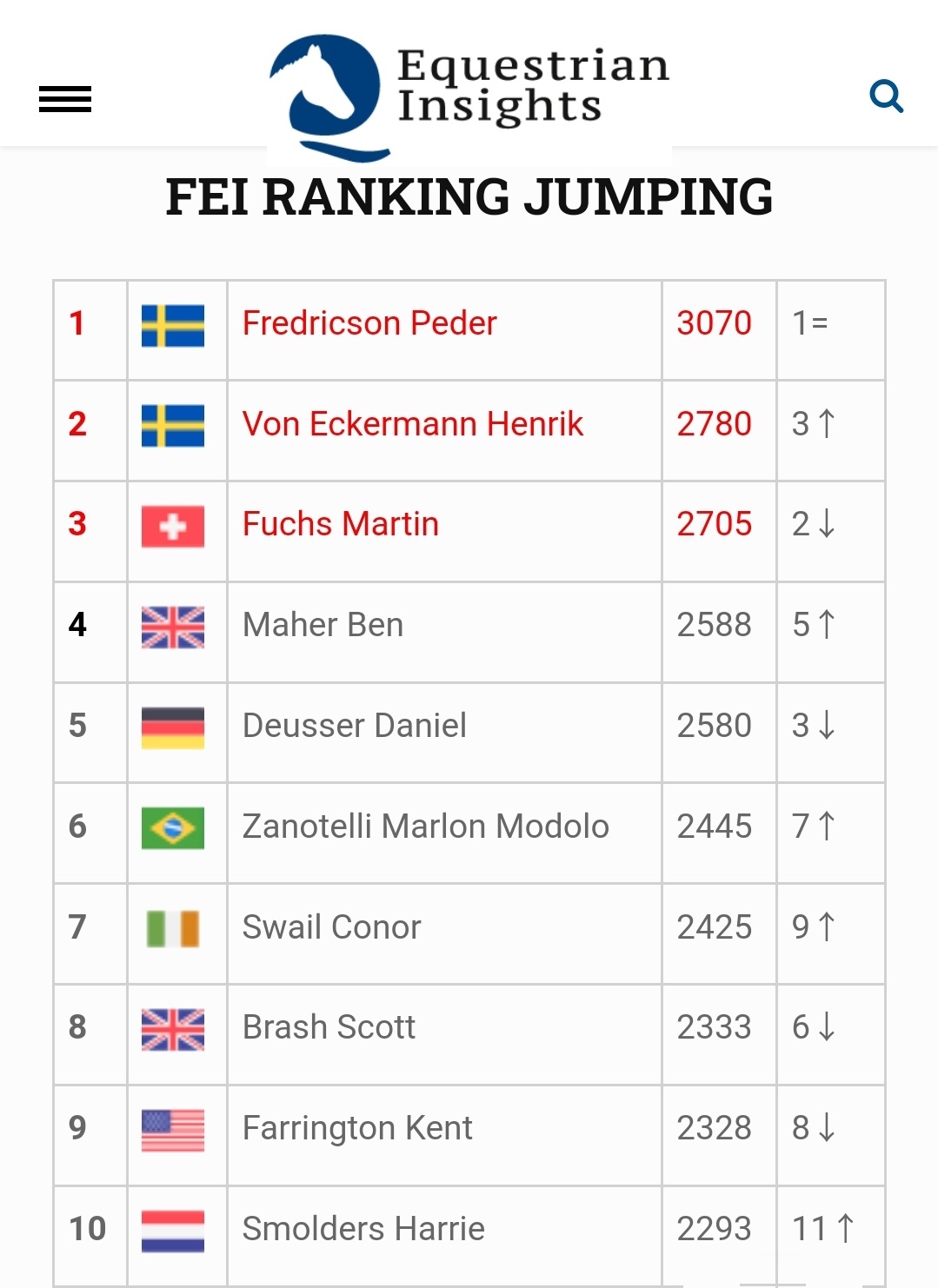Click the FEI RANKING JUMPING heading
Image resolution: width=938 pixels, height=1288 pixels.
pyautogui.click(x=469, y=198)
